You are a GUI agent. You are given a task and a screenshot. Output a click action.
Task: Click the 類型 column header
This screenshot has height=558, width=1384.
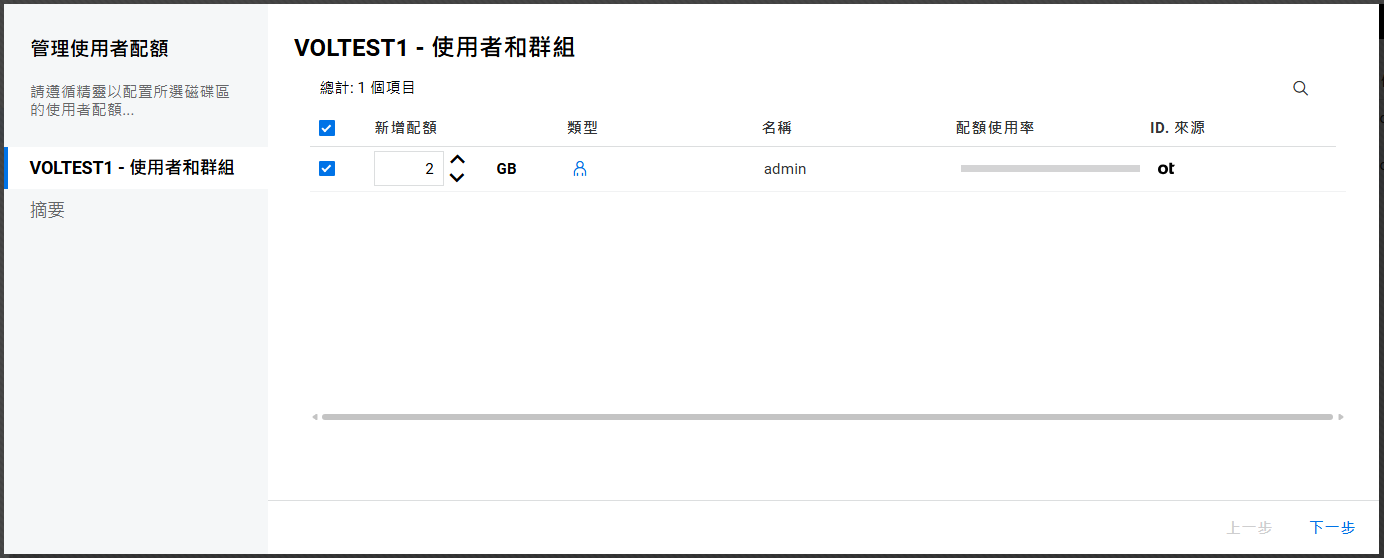582,128
